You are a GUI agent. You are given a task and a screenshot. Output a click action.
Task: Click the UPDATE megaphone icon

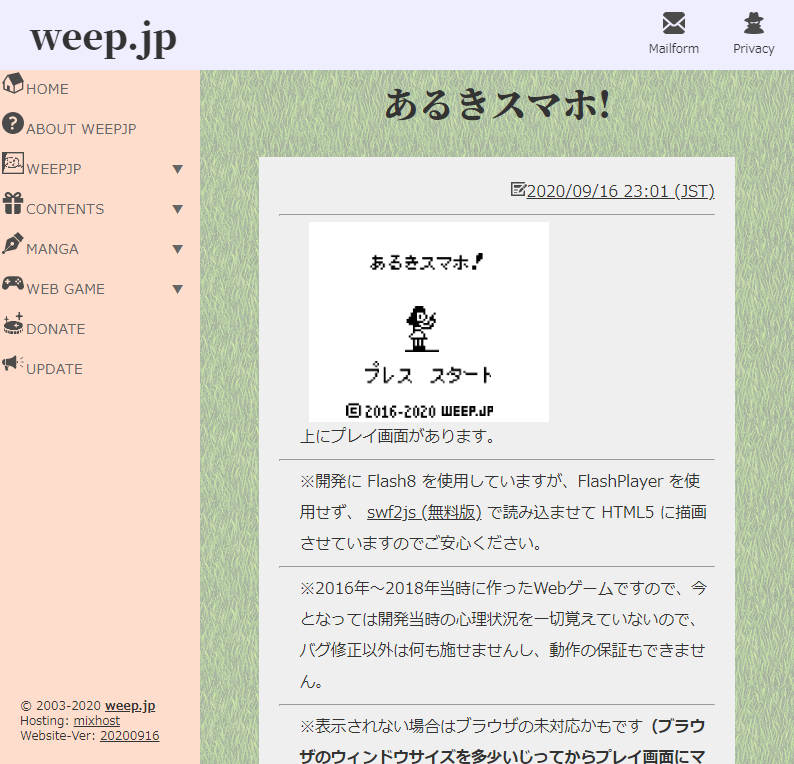pyautogui.click(x=13, y=363)
